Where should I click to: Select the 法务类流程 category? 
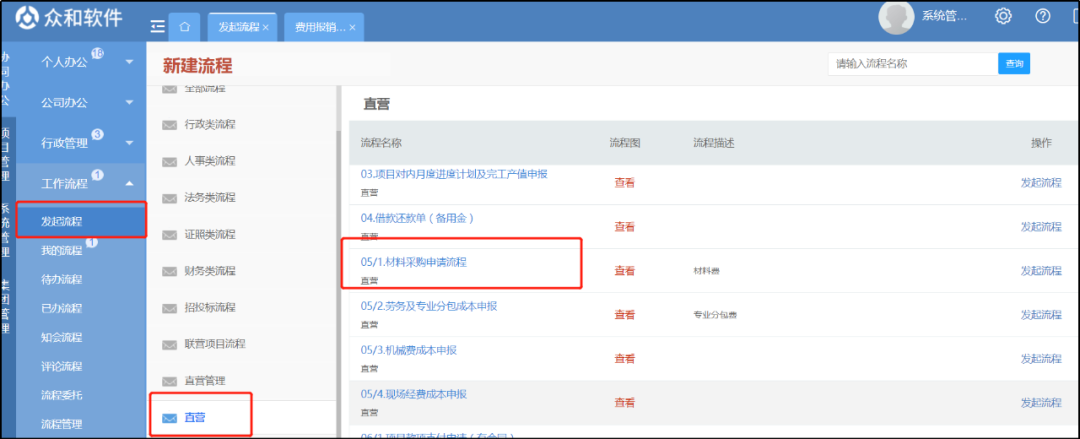click(210, 198)
